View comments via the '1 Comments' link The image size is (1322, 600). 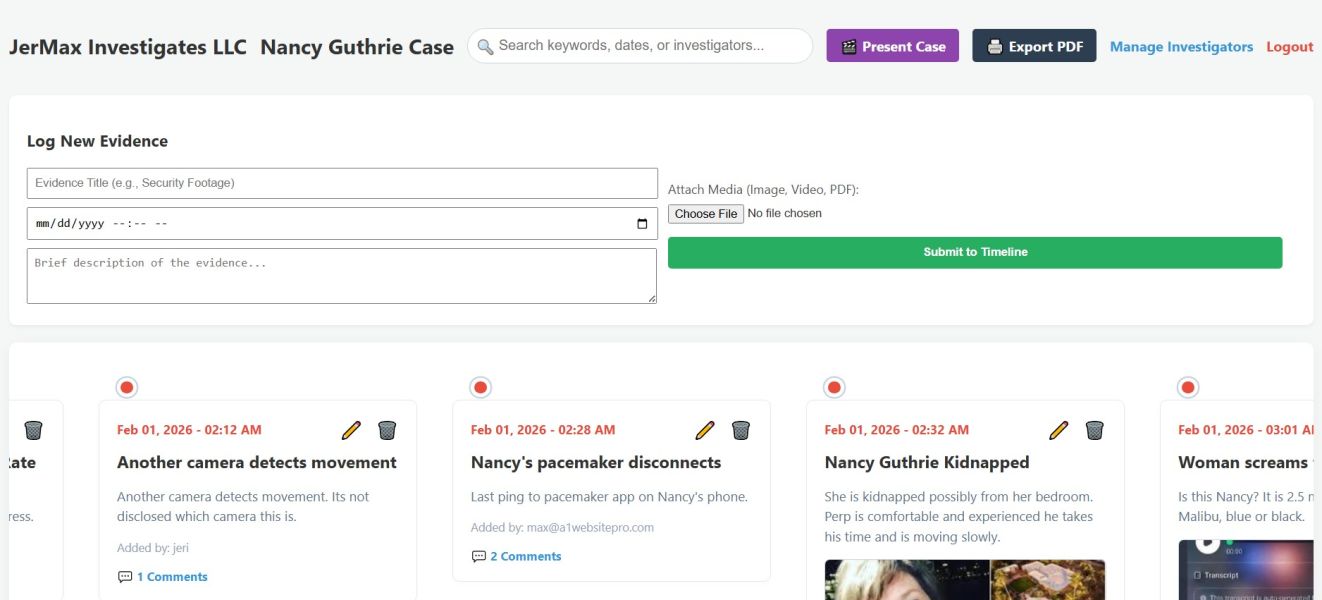(170, 576)
